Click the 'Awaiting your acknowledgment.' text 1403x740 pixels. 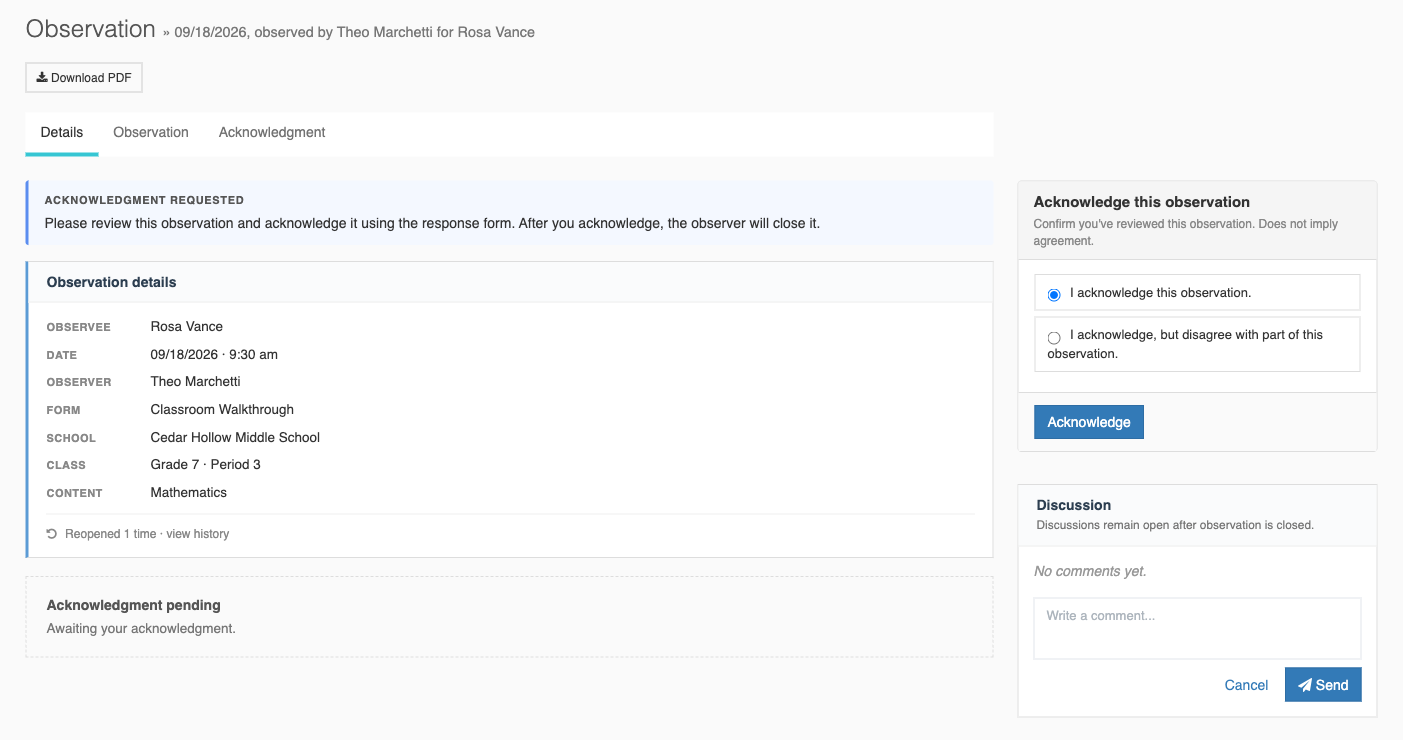tap(141, 629)
